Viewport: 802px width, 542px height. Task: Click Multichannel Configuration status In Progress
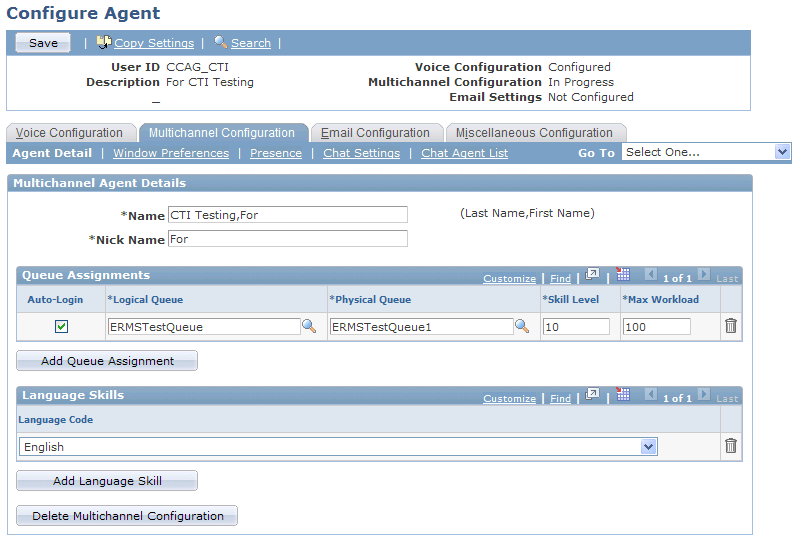point(581,82)
